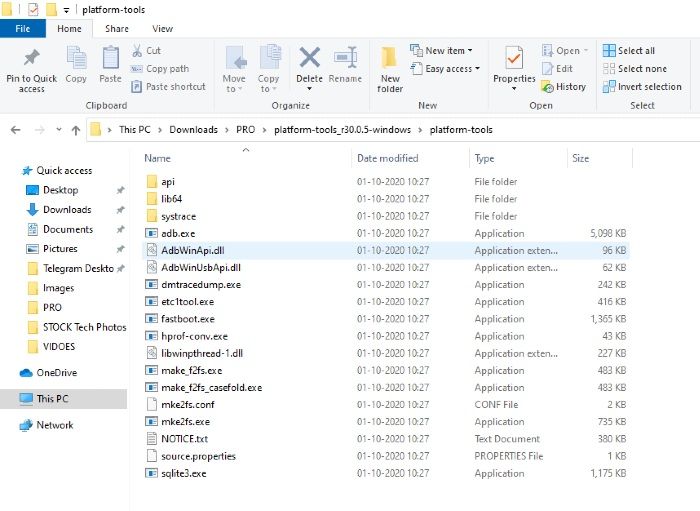The height and width of the screenshot is (511, 700).
Task: Sort files by Date modified column header
Action: point(388,158)
